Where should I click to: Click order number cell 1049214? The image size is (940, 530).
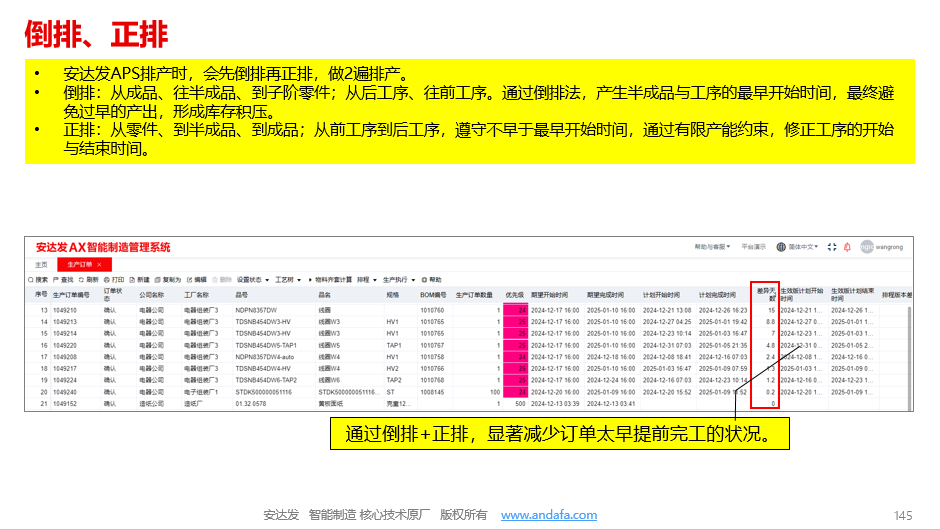[x=65, y=333]
